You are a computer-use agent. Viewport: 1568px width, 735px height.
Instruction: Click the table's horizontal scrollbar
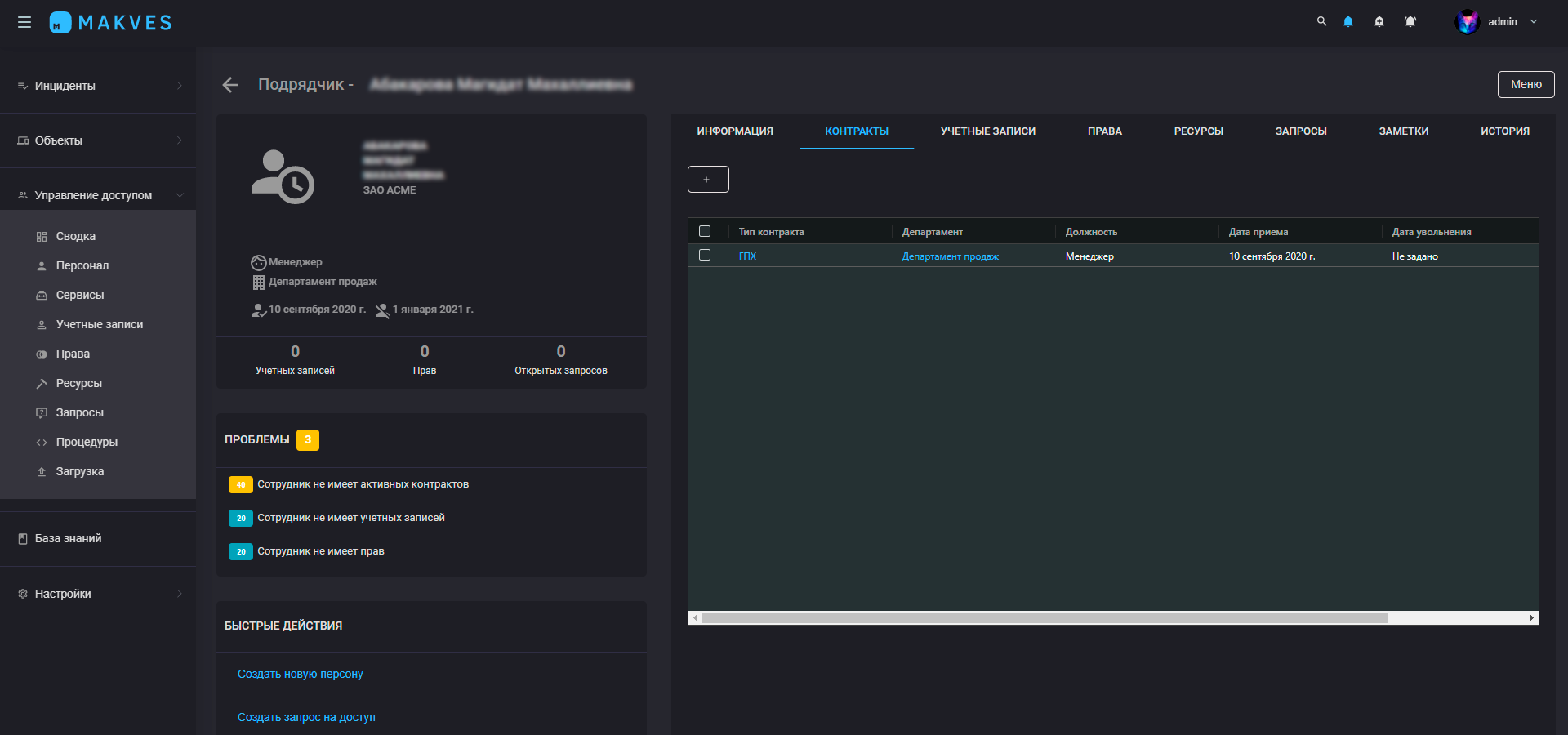click(1044, 618)
